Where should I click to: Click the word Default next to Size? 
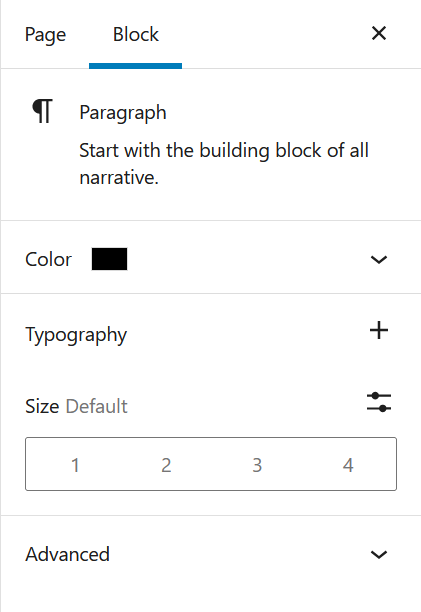click(96, 406)
